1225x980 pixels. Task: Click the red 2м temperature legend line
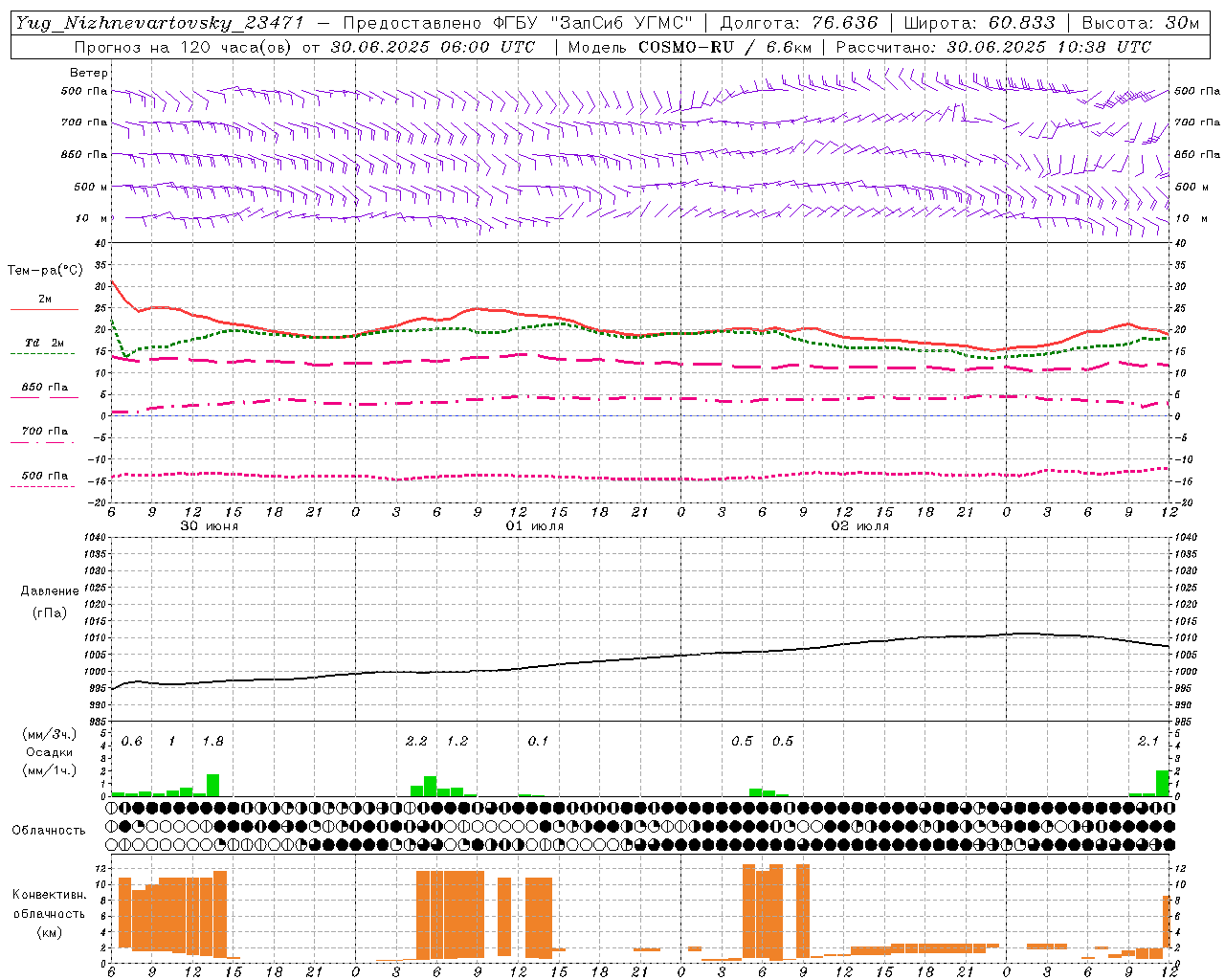(44, 310)
